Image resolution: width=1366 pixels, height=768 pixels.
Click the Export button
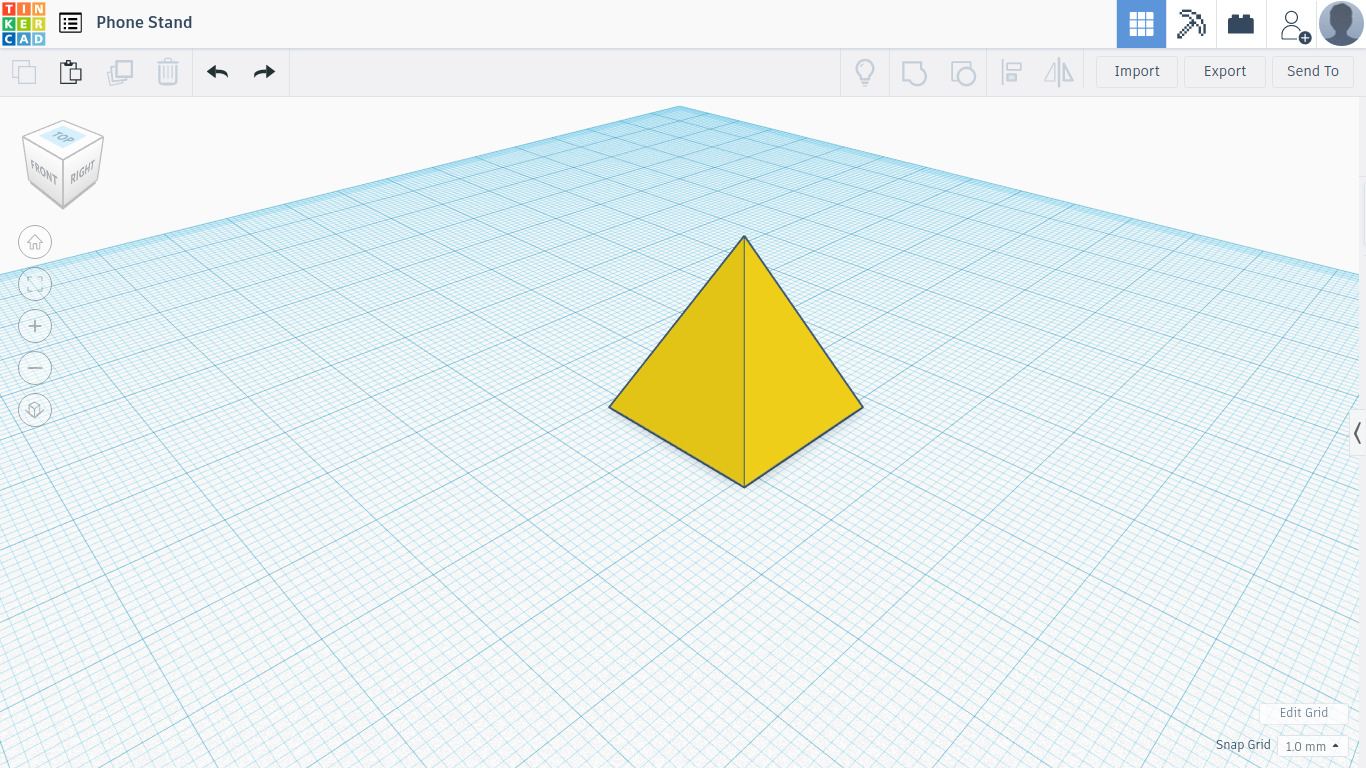click(1225, 71)
